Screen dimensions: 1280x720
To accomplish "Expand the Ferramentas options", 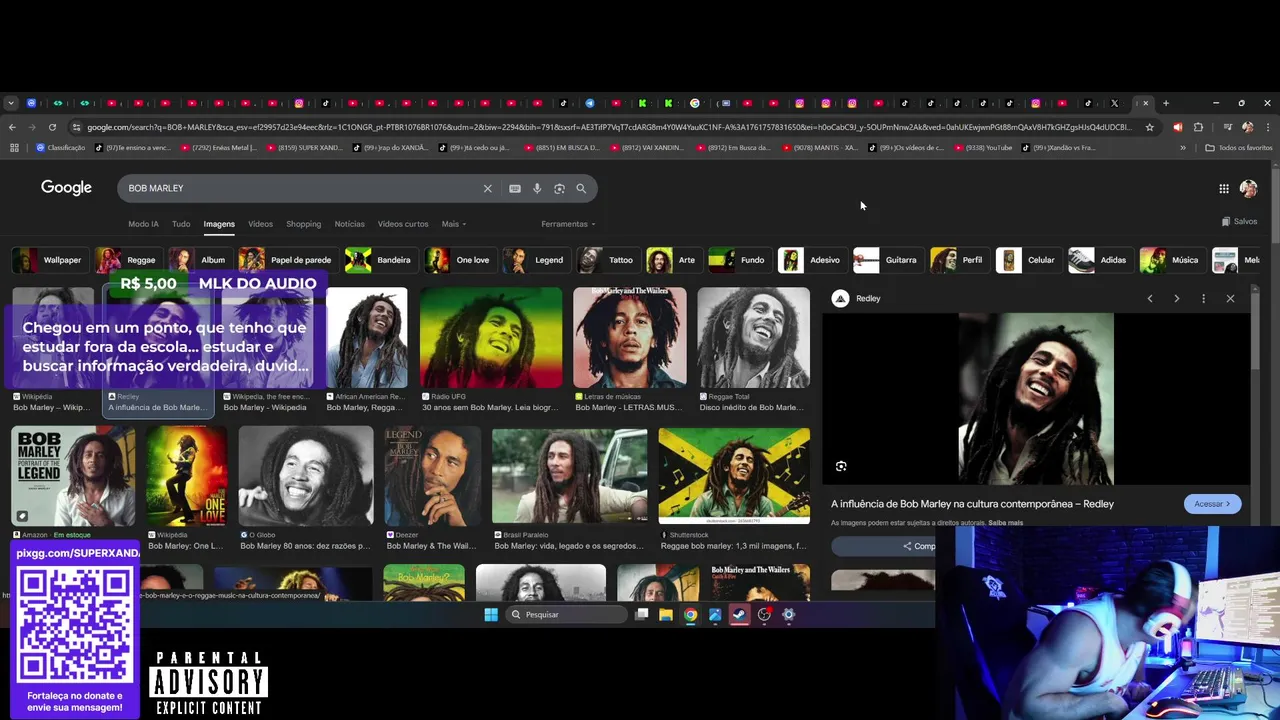I will pos(568,224).
